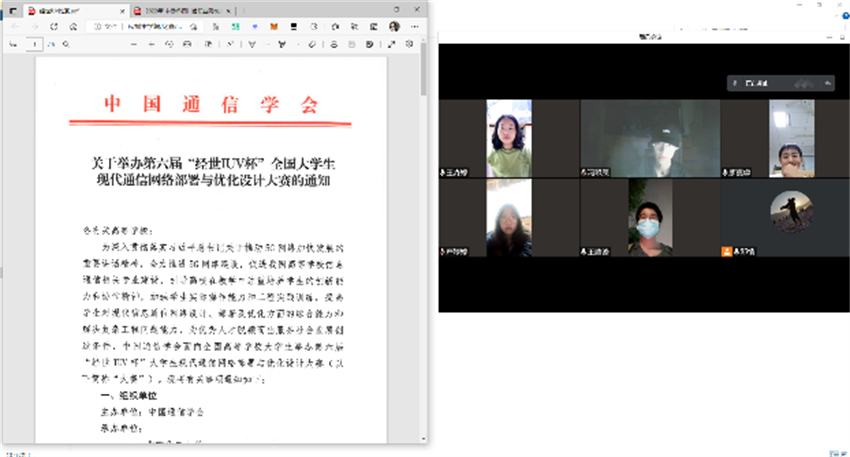
Task: Select tile of participant wearing blue face mask
Action: tap(650, 218)
